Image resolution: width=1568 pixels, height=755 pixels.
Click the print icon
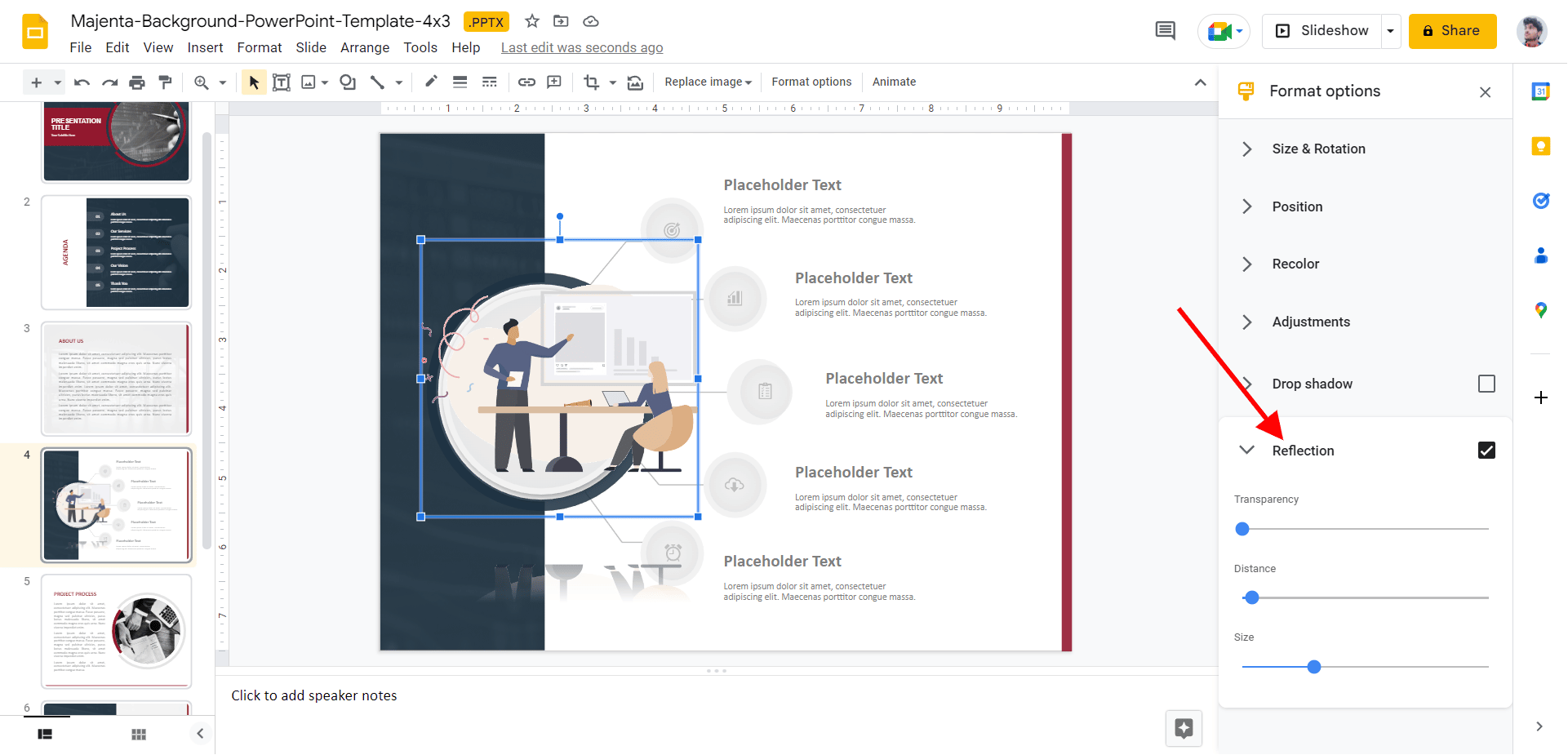click(137, 82)
